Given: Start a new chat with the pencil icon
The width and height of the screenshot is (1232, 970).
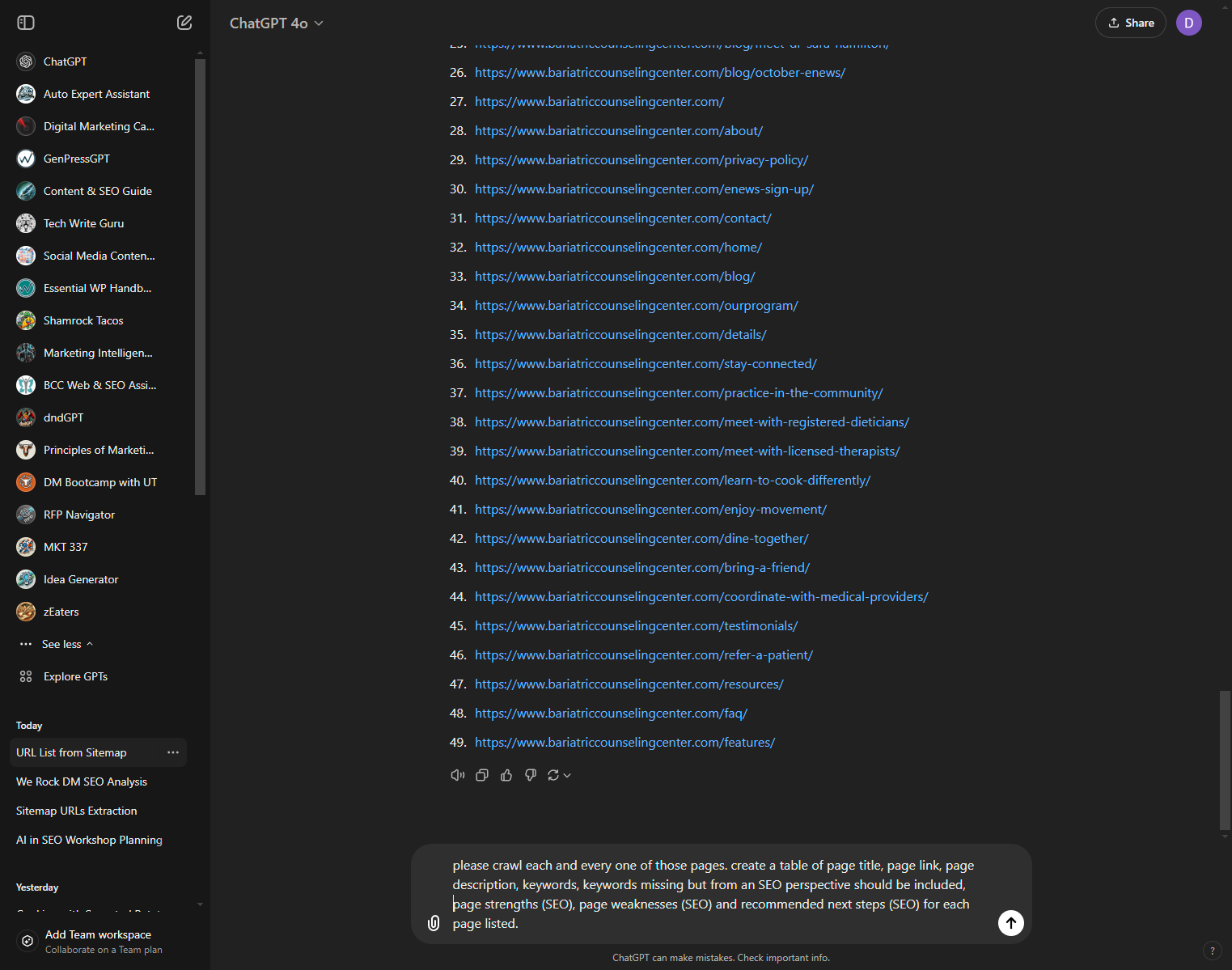Looking at the screenshot, I should click(184, 23).
